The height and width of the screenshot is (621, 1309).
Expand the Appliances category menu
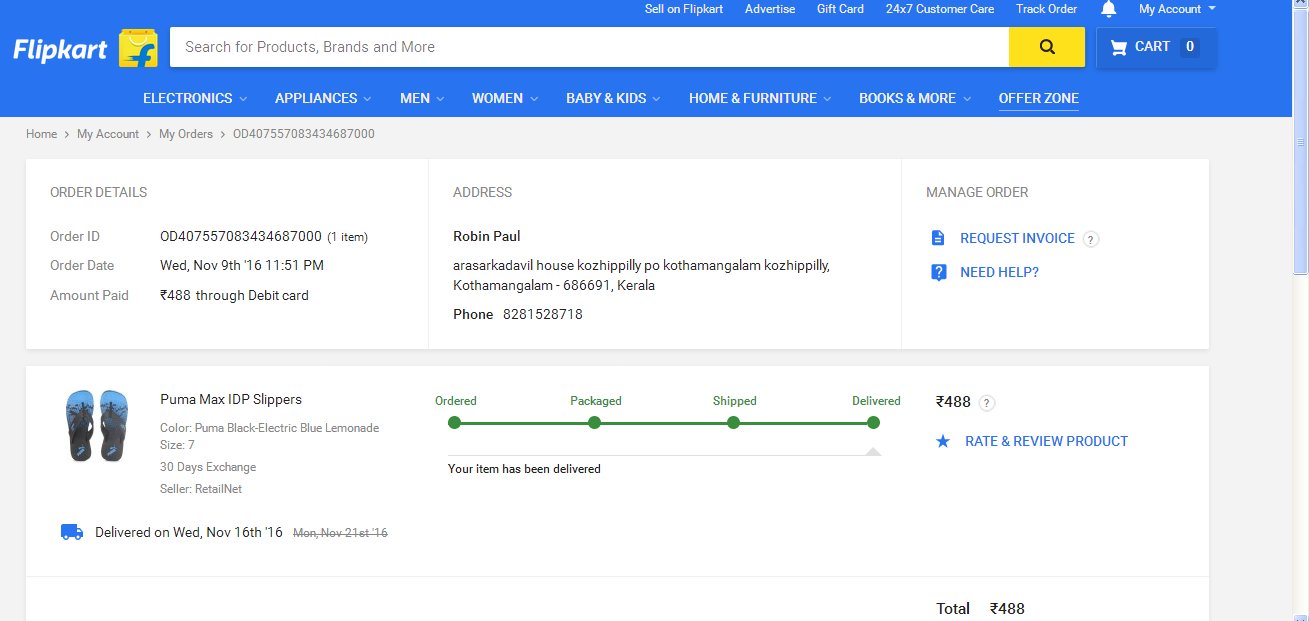pos(323,98)
